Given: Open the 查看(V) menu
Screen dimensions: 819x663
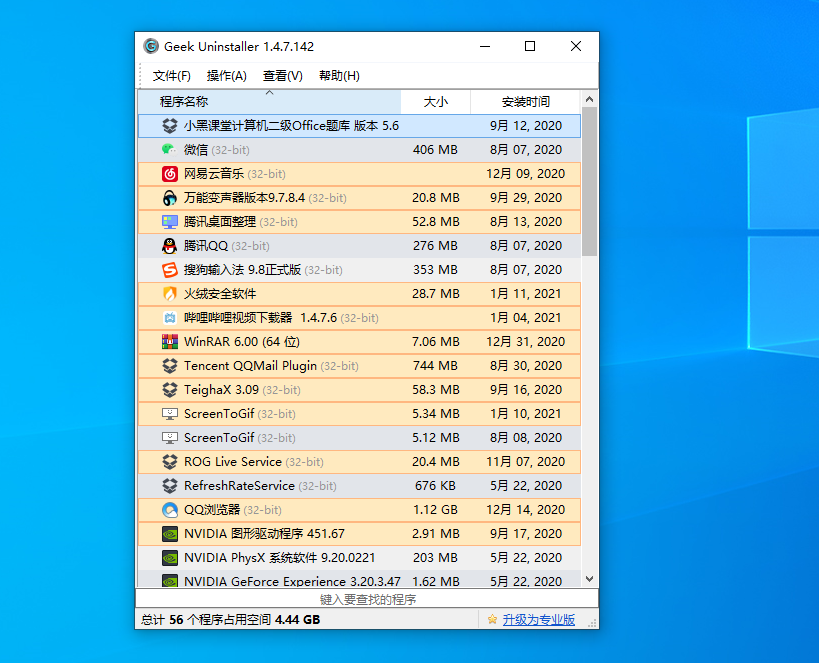Looking at the screenshot, I should (283, 76).
